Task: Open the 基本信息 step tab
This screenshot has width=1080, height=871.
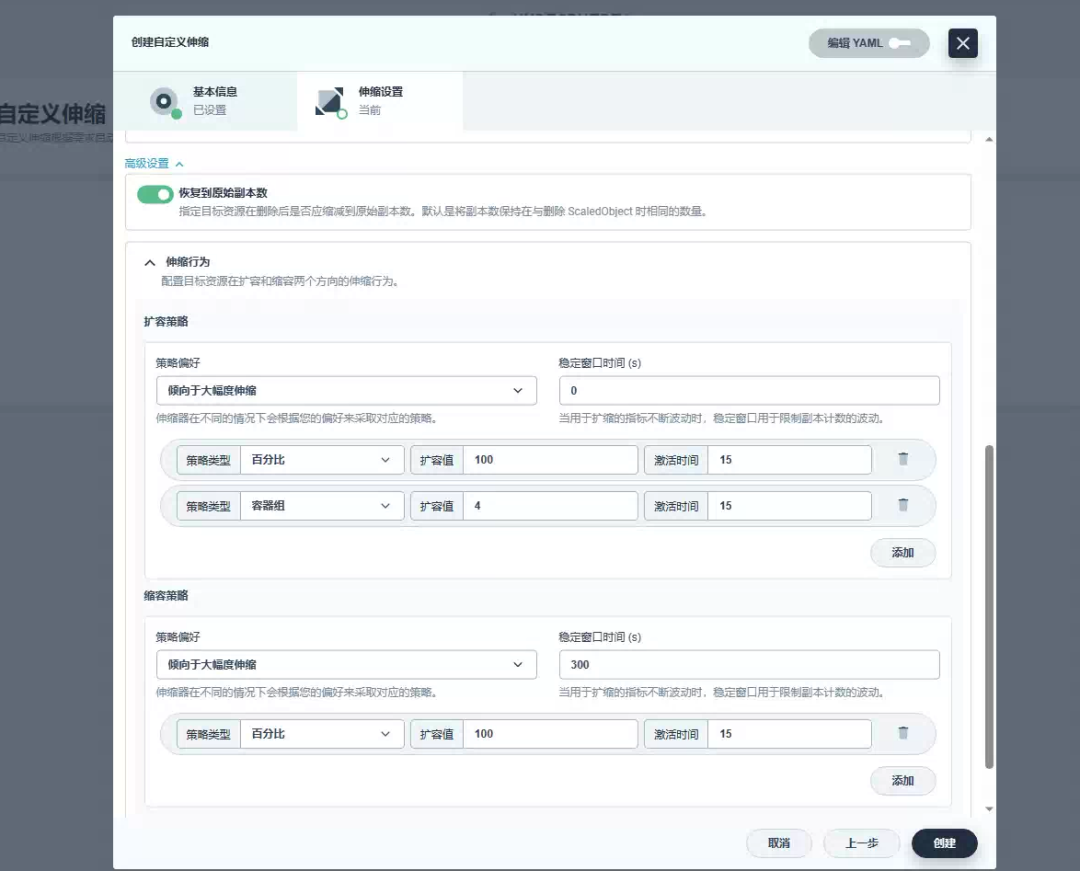Action: click(x=205, y=101)
